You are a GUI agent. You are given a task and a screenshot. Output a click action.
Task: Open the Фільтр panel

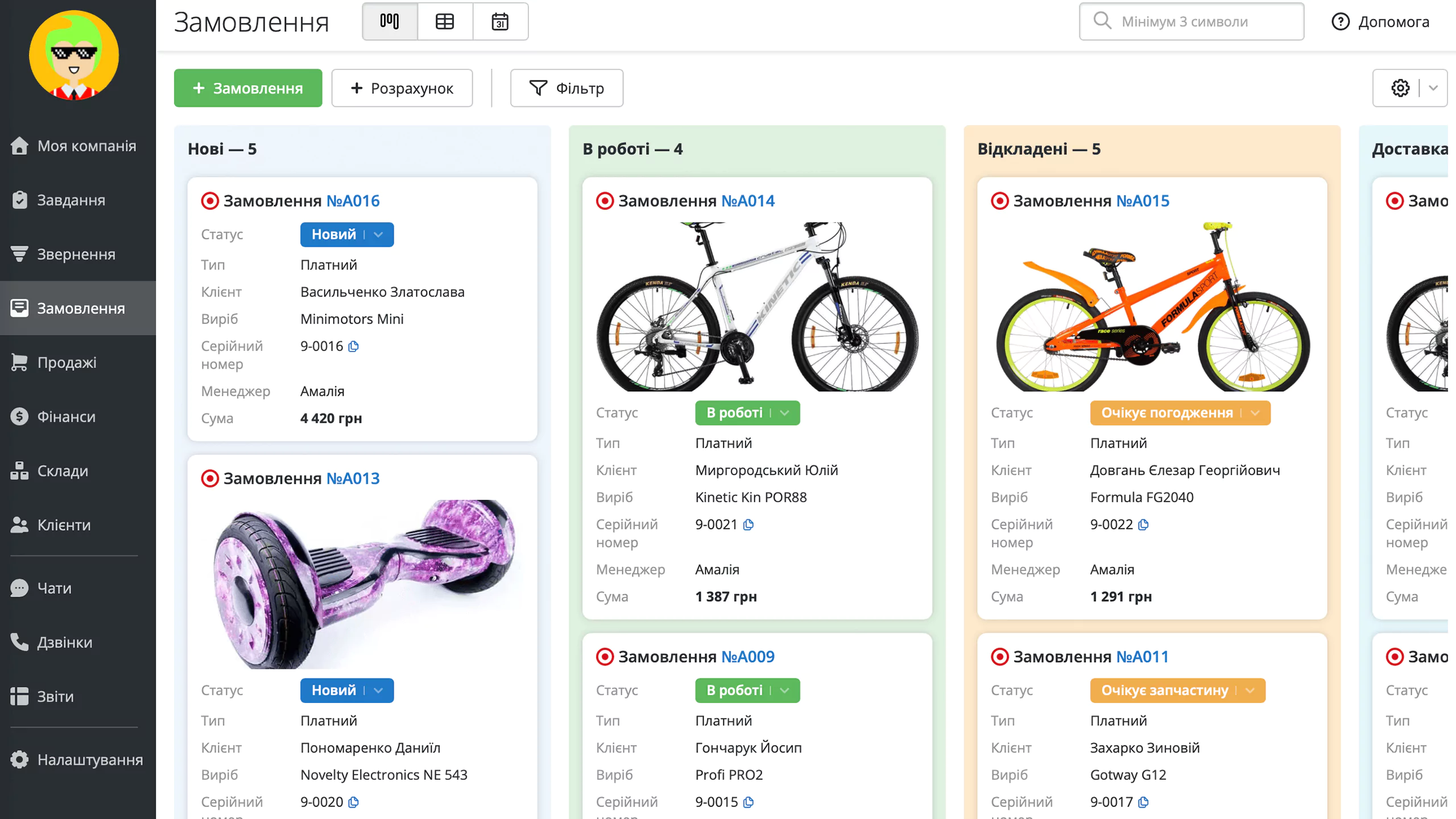click(566, 88)
